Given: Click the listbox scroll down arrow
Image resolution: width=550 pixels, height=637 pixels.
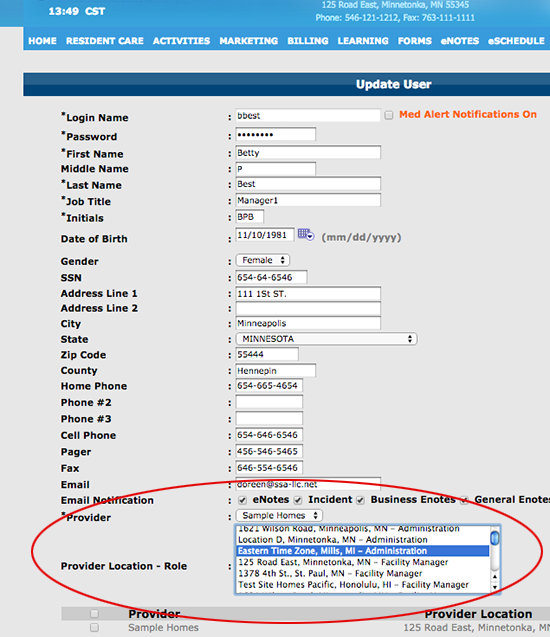Looking at the screenshot, I should point(495,587).
